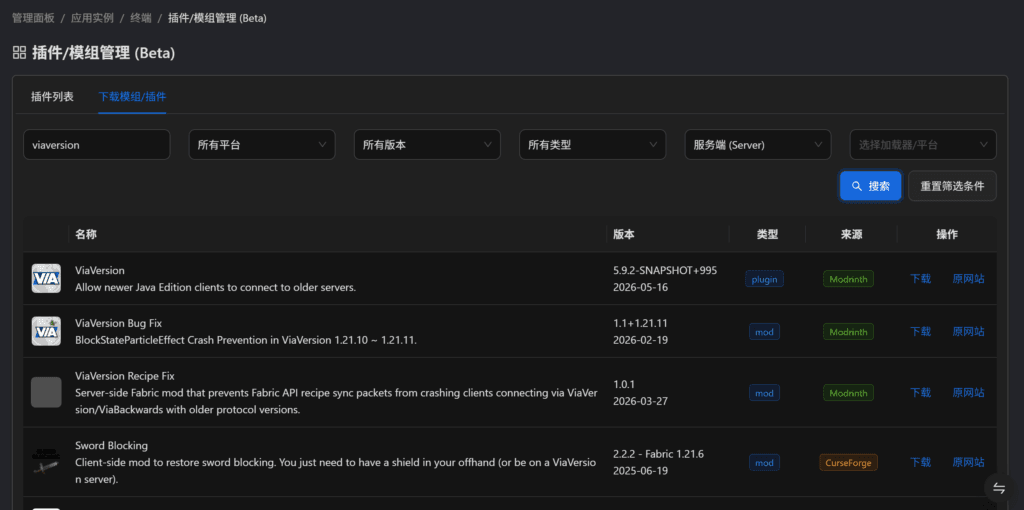1024x510 pixels.
Task: Click the Modrinth tag on ViaVersion row
Action: [x=848, y=279]
